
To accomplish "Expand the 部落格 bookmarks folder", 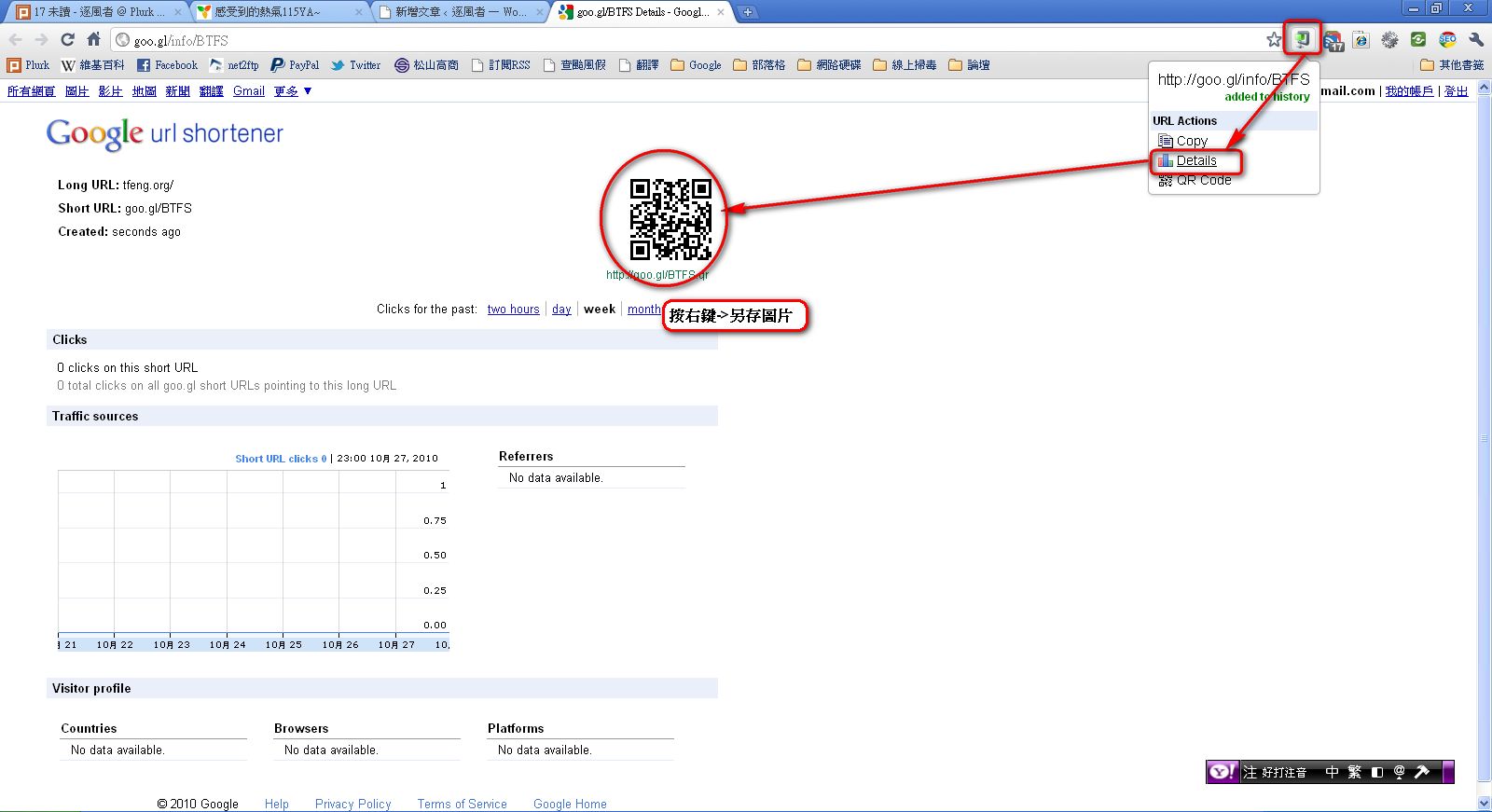I will (759, 65).
